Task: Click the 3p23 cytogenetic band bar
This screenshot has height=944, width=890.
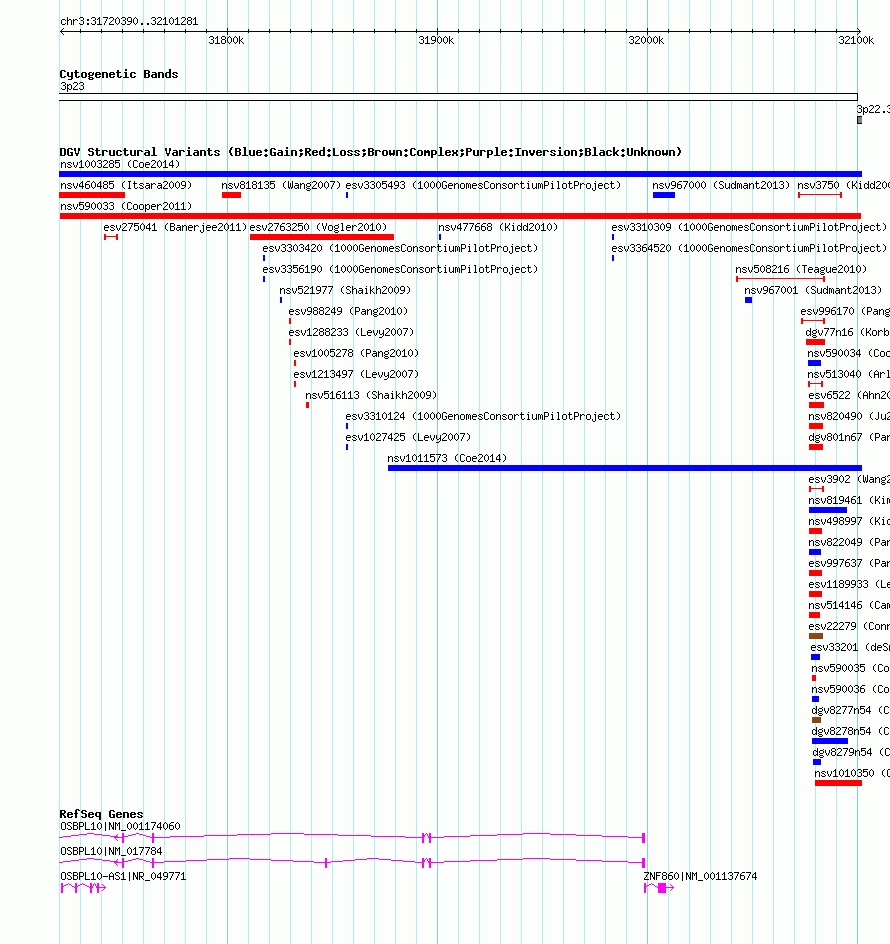Action: click(x=458, y=97)
